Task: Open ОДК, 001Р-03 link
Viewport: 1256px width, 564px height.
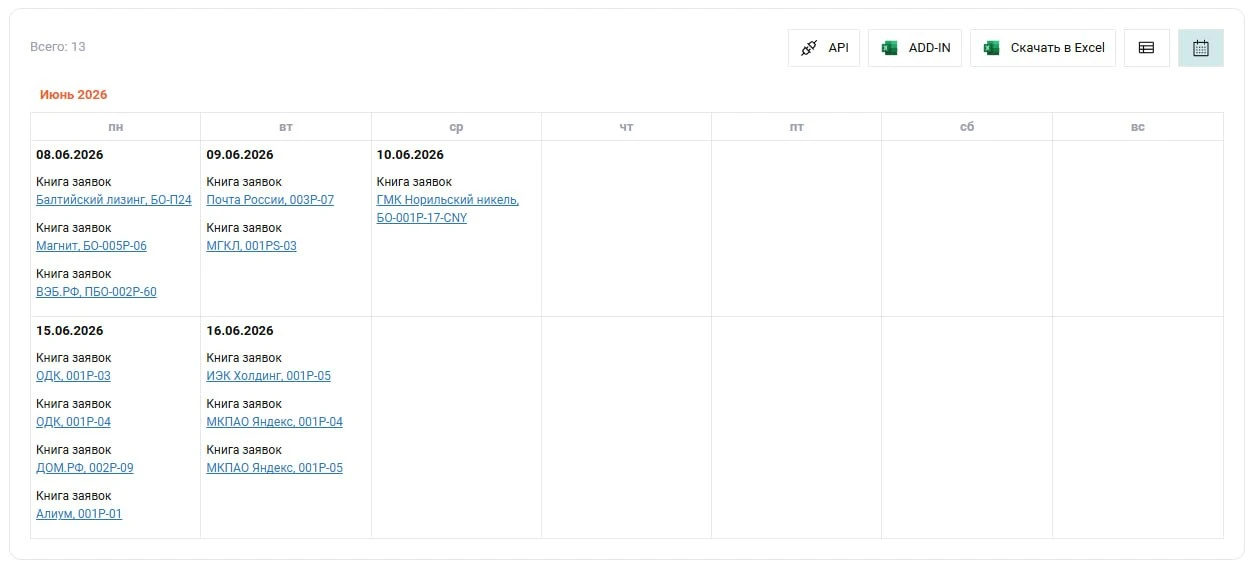Action: point(73,376)
